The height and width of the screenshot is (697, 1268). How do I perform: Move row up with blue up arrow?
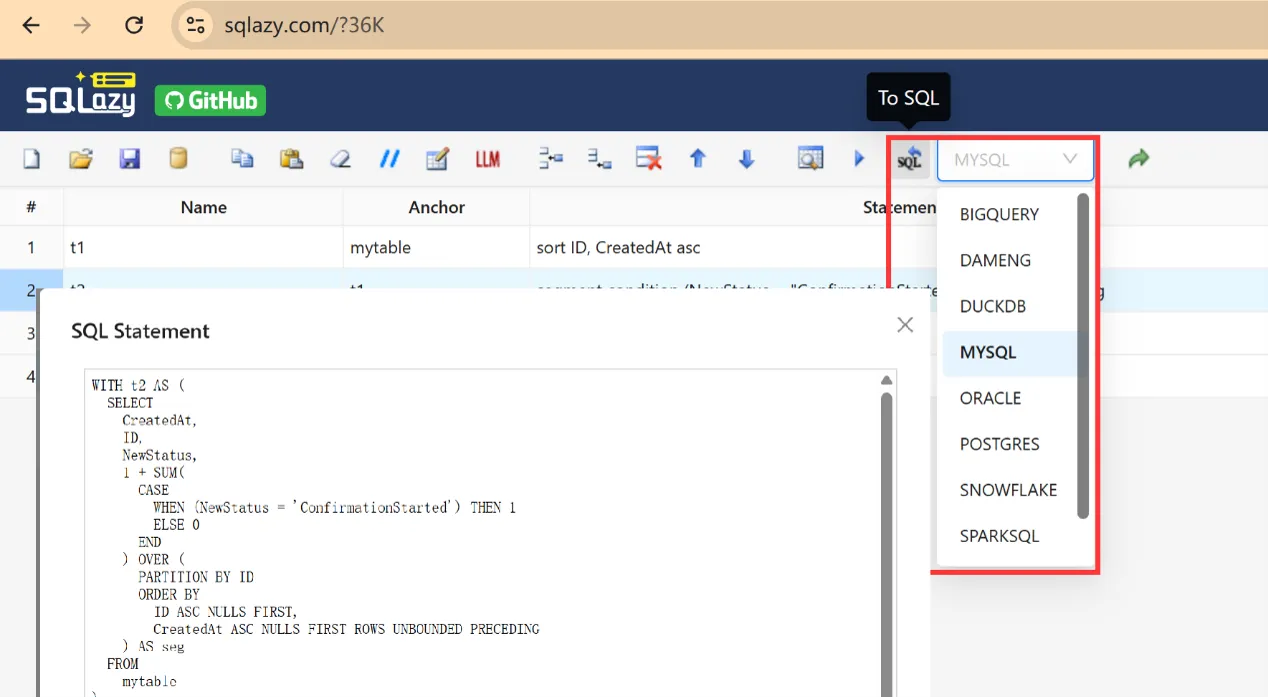pos(698,159)
